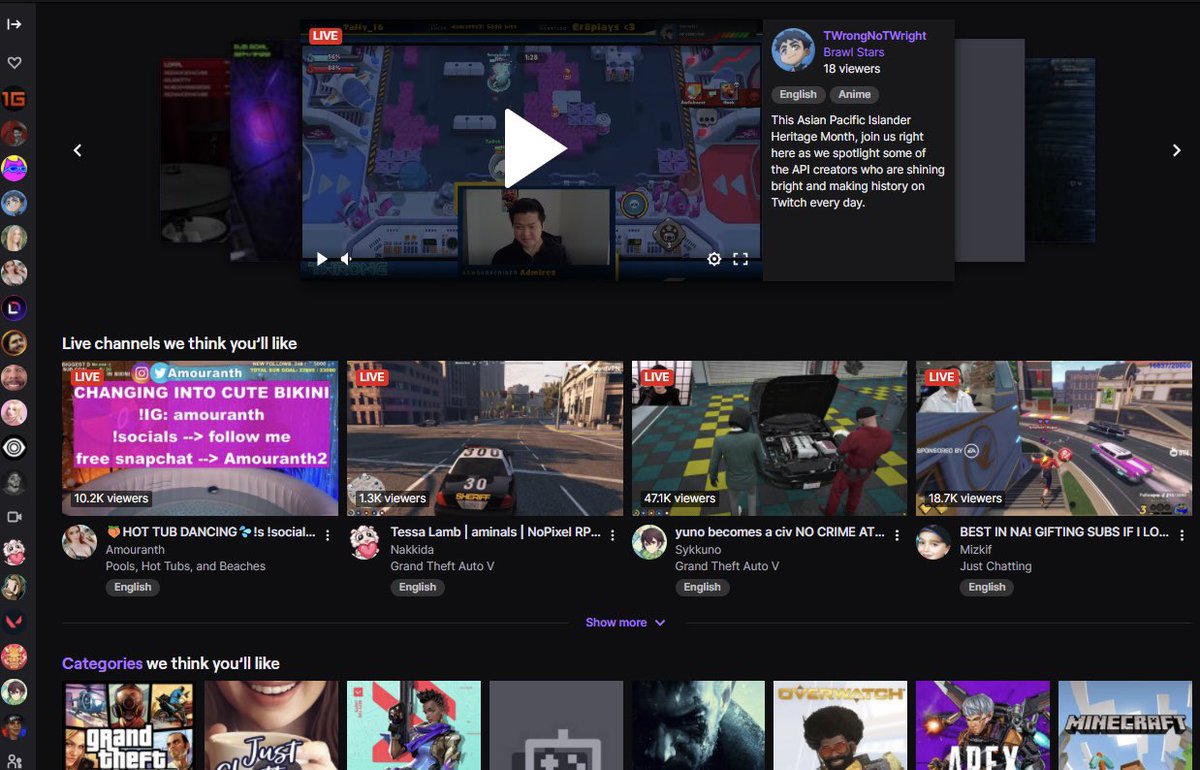Toggle fullscreen on the featured player

(x=741, y=259)
